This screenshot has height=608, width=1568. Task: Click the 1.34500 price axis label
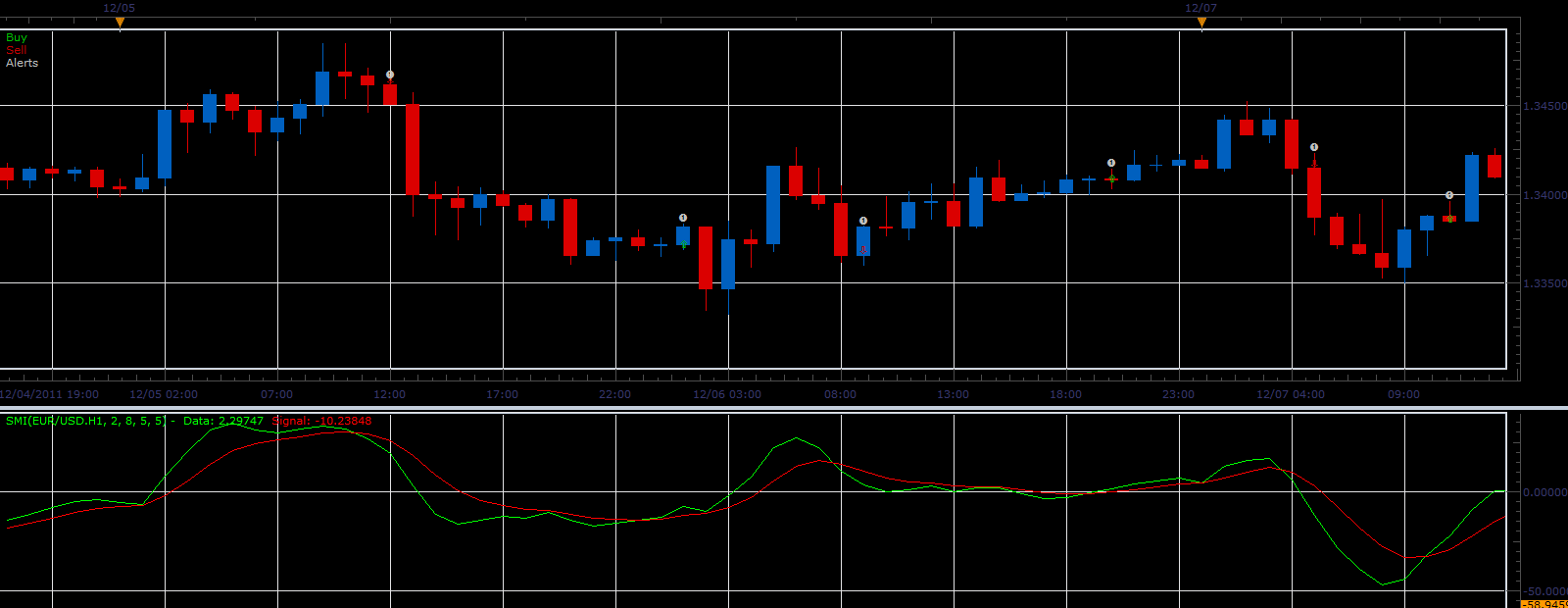point(1544,106)
